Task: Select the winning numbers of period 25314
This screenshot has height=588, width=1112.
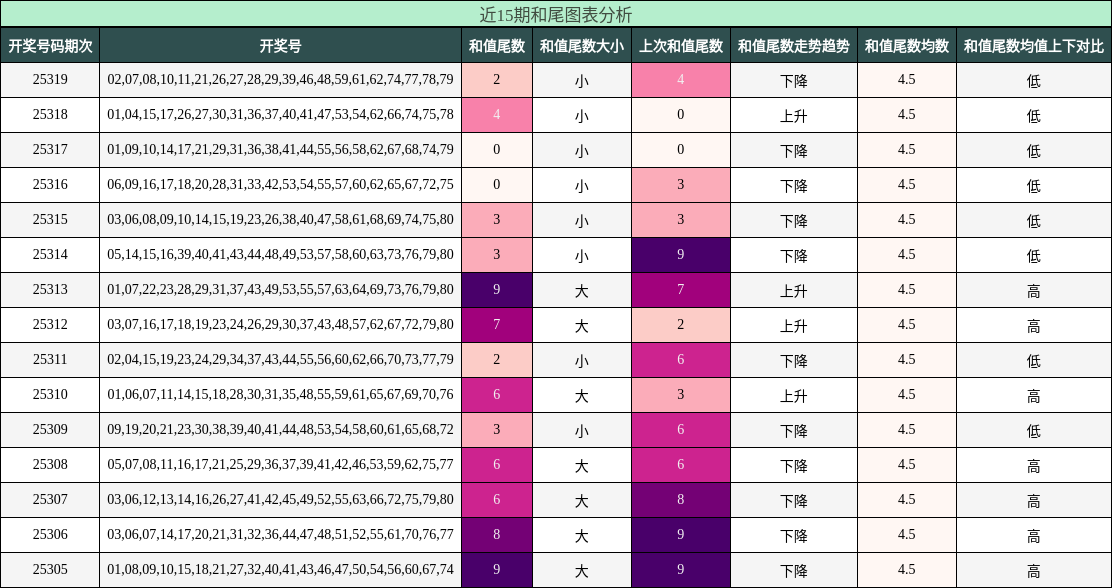Action: click(x=279, y=255)
